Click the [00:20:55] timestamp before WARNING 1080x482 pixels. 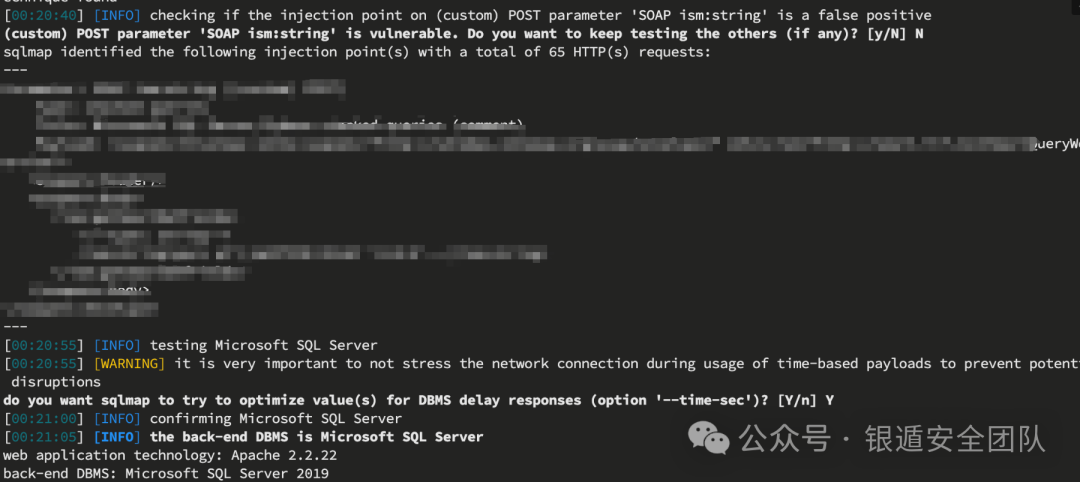45,364
